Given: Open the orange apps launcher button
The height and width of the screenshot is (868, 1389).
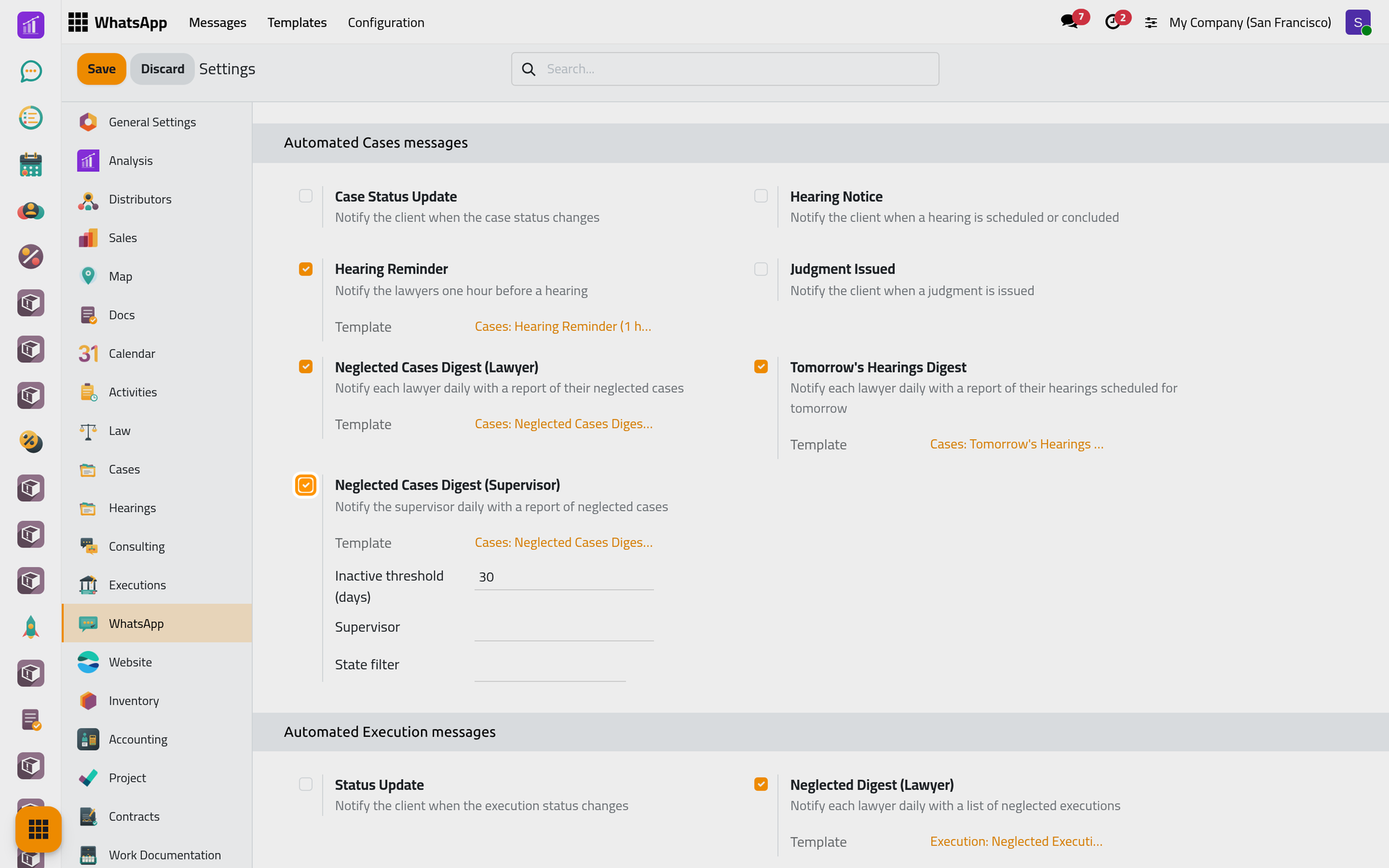Looking at the screenshot, I should [38, 829].
